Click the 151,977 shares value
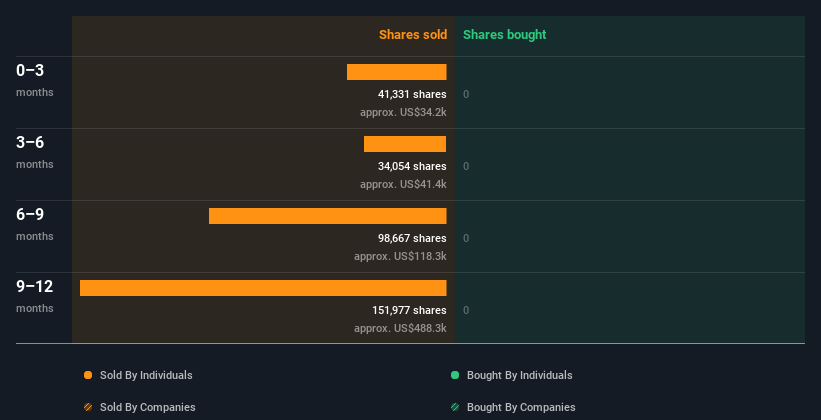This screenshot has width=821, height=420. point(409,311)
